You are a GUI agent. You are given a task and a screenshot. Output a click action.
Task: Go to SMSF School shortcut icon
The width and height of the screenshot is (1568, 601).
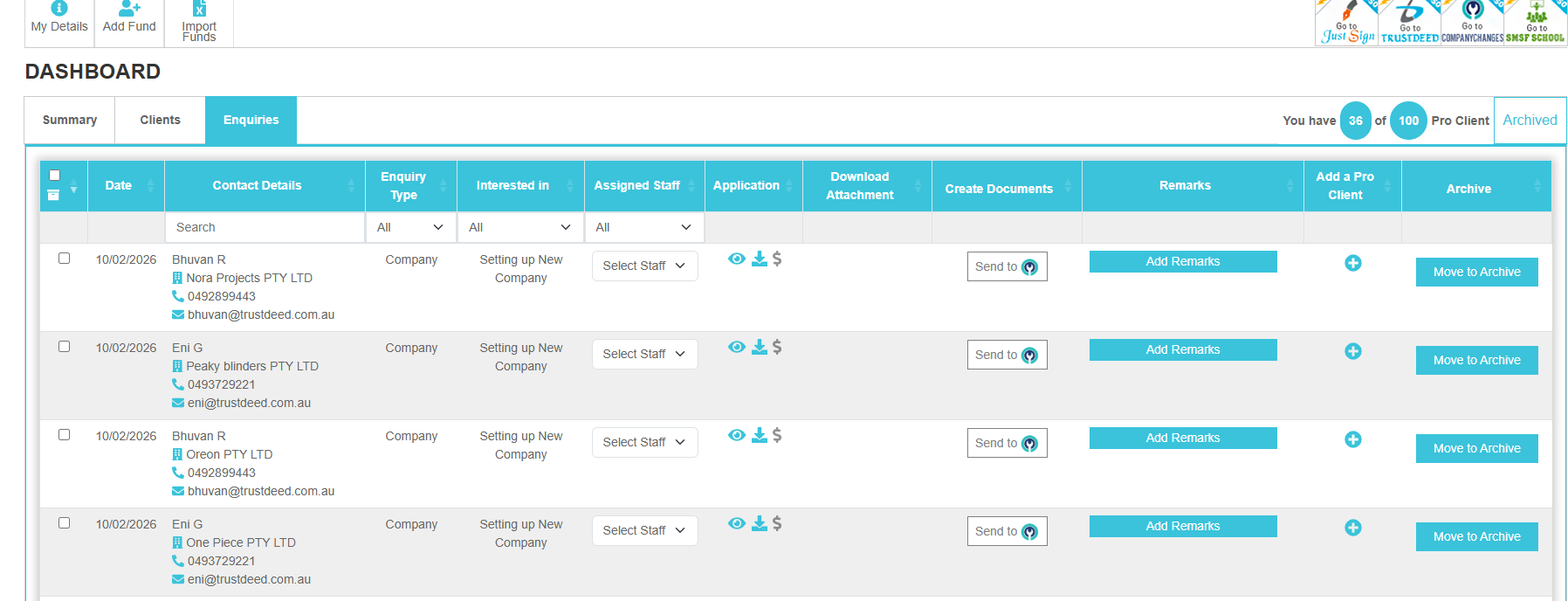click(x=1536, y=24)
